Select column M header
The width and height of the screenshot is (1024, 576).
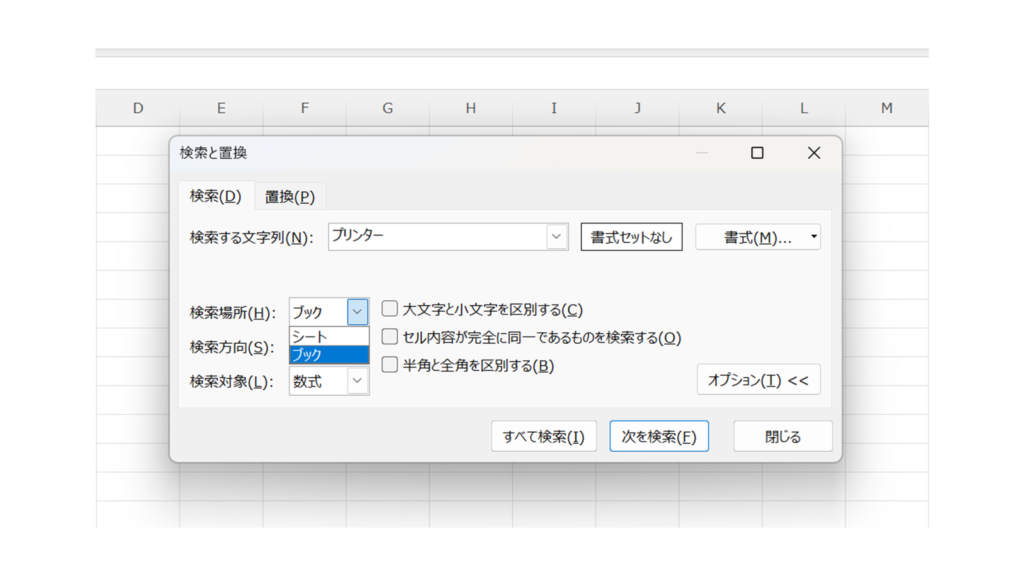pos(886,108)
